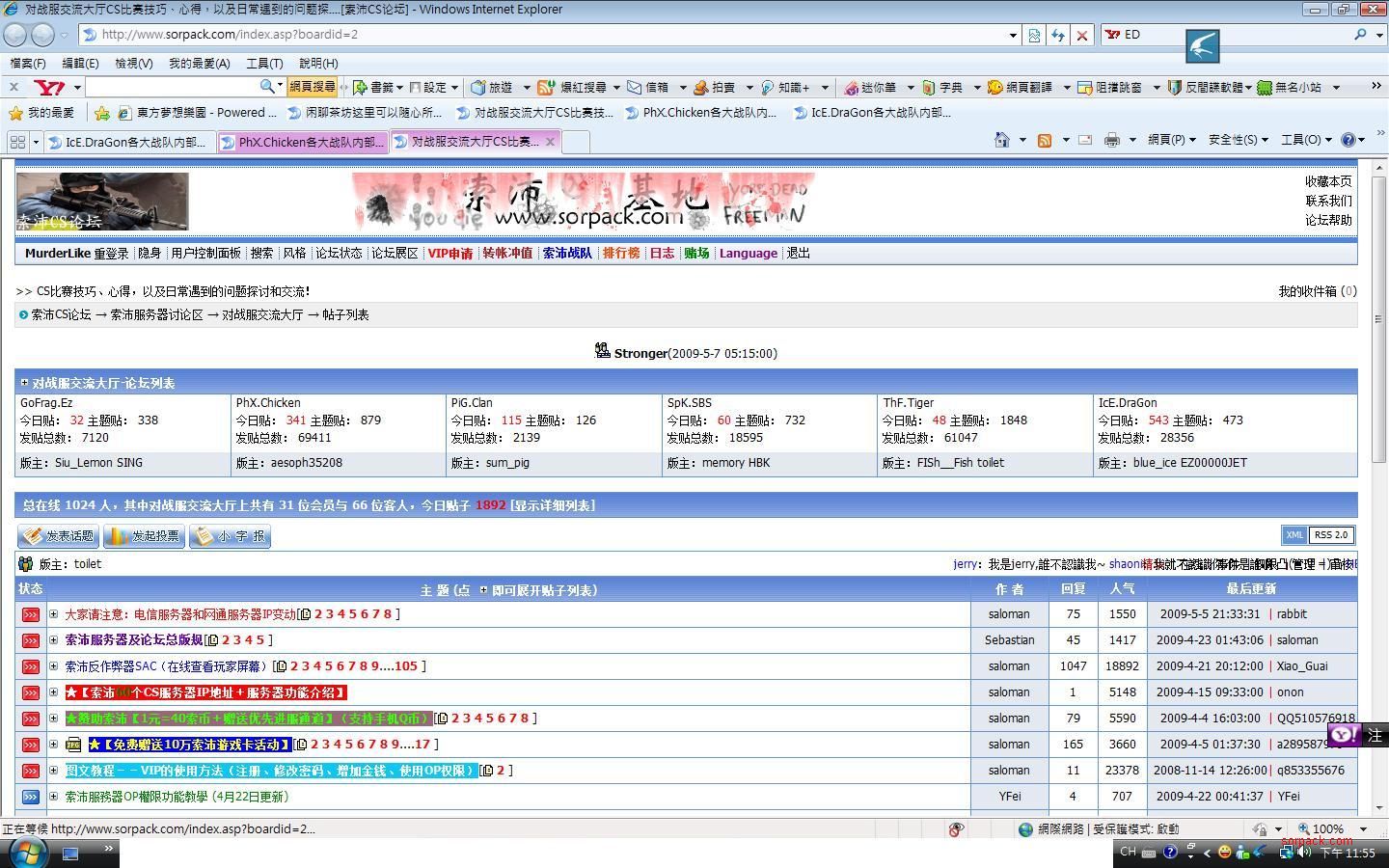Open the RSS feeds icon in the command bar
1389x868 pixels.
(x=1044, y=140)
